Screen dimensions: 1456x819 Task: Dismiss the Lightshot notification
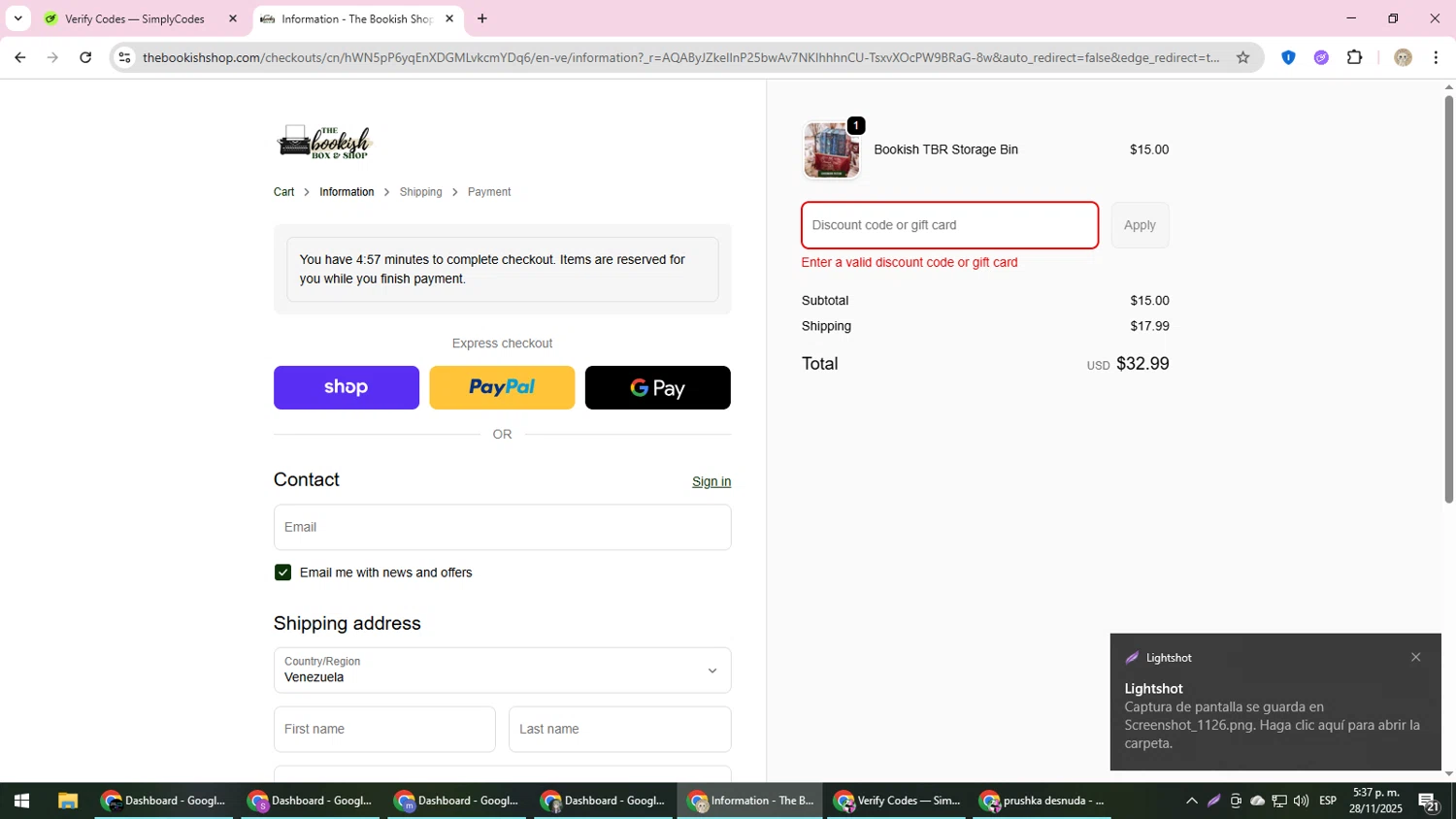(1416, 657)
